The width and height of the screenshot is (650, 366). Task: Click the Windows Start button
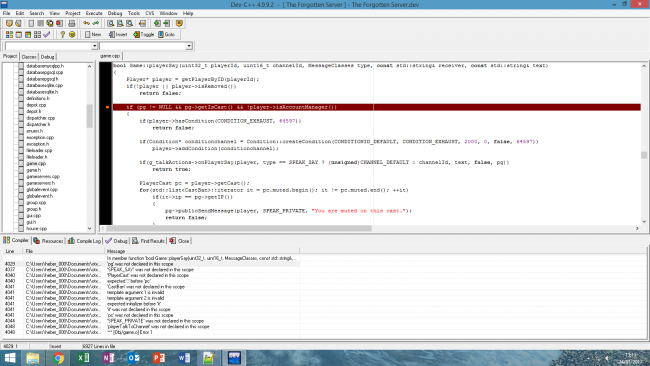point(10,358)
